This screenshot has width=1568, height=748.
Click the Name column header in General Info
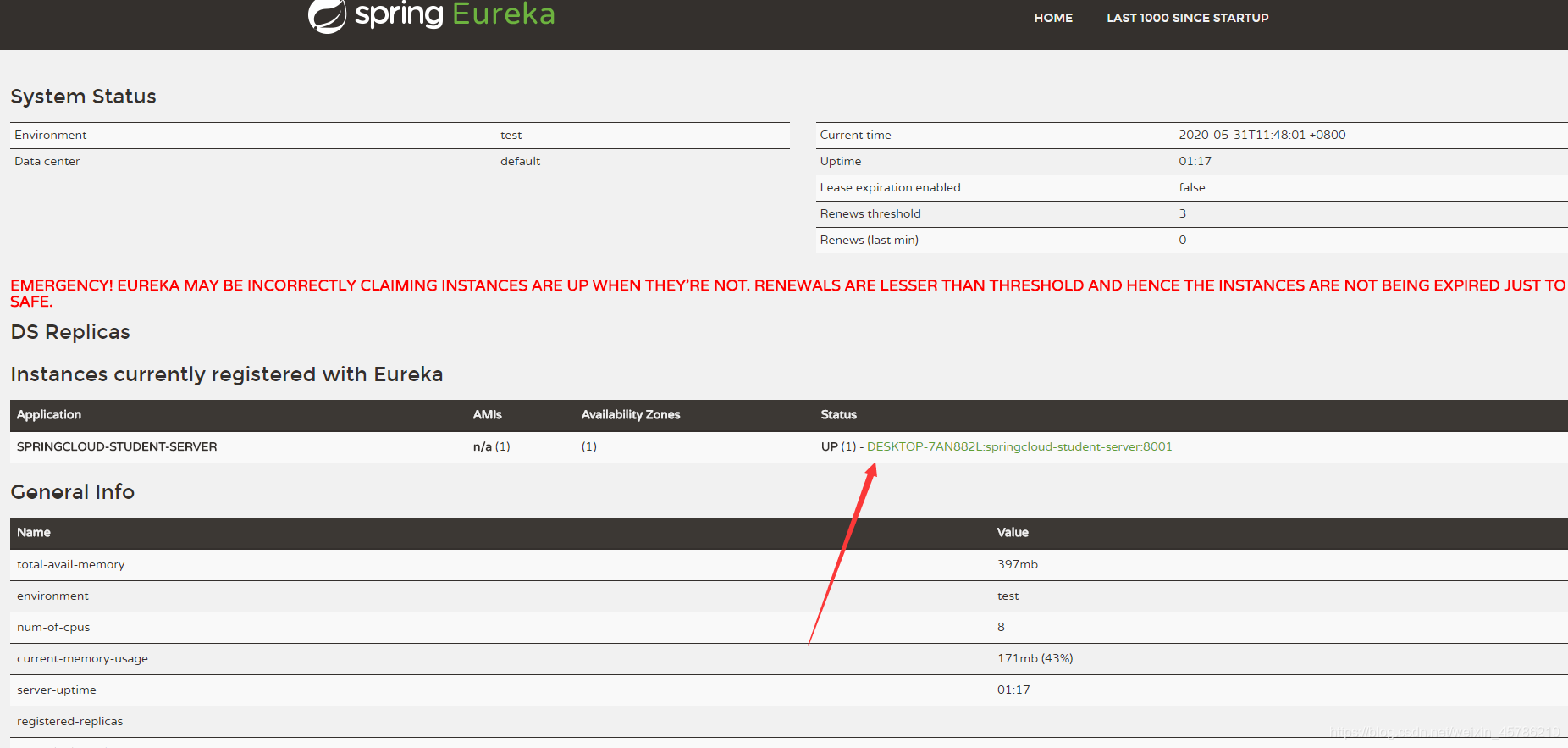coord(34,532)
